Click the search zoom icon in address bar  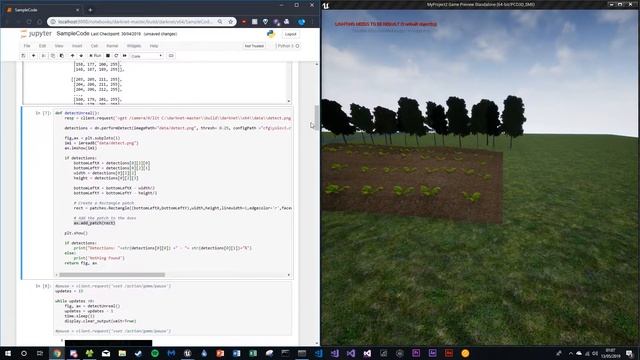coord(220,22)
